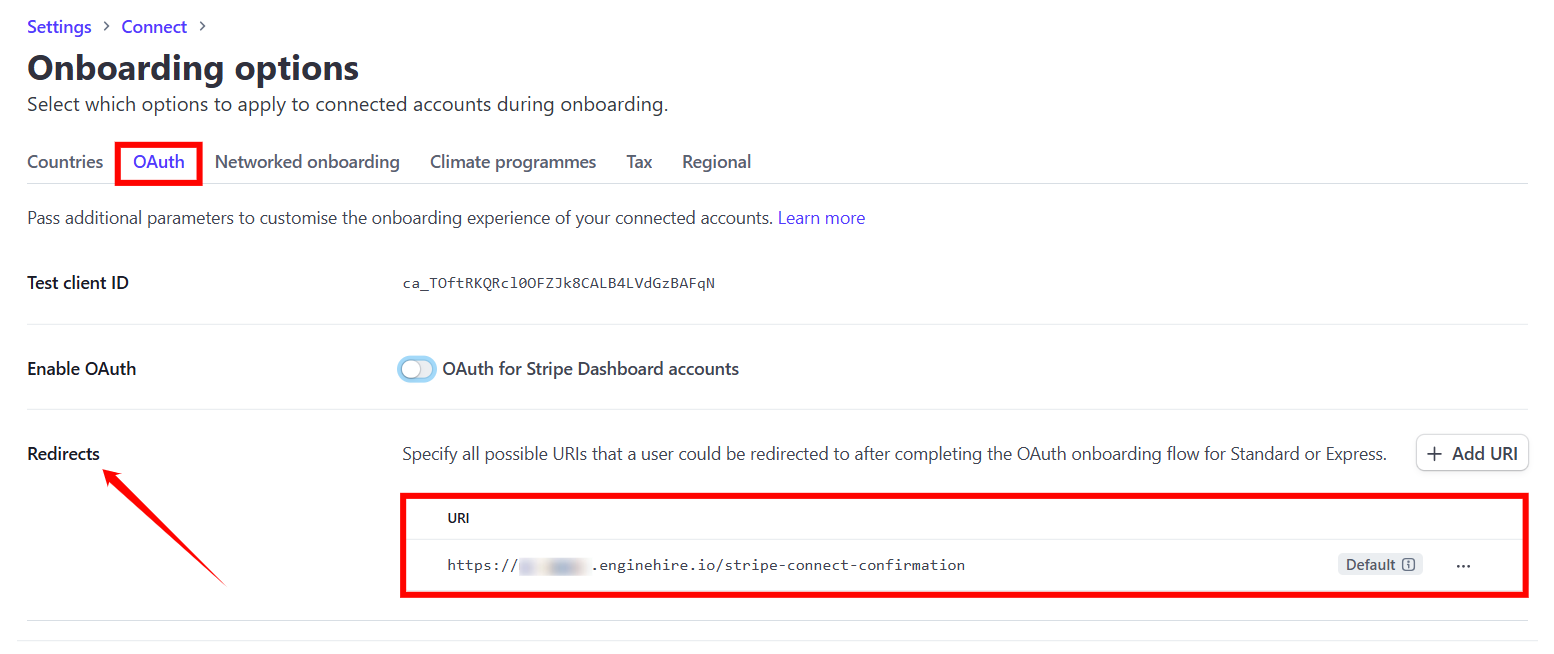The image size is (1554, 654).
Task: Open the Networked onboarding tab
Action: tap(307, 162)
